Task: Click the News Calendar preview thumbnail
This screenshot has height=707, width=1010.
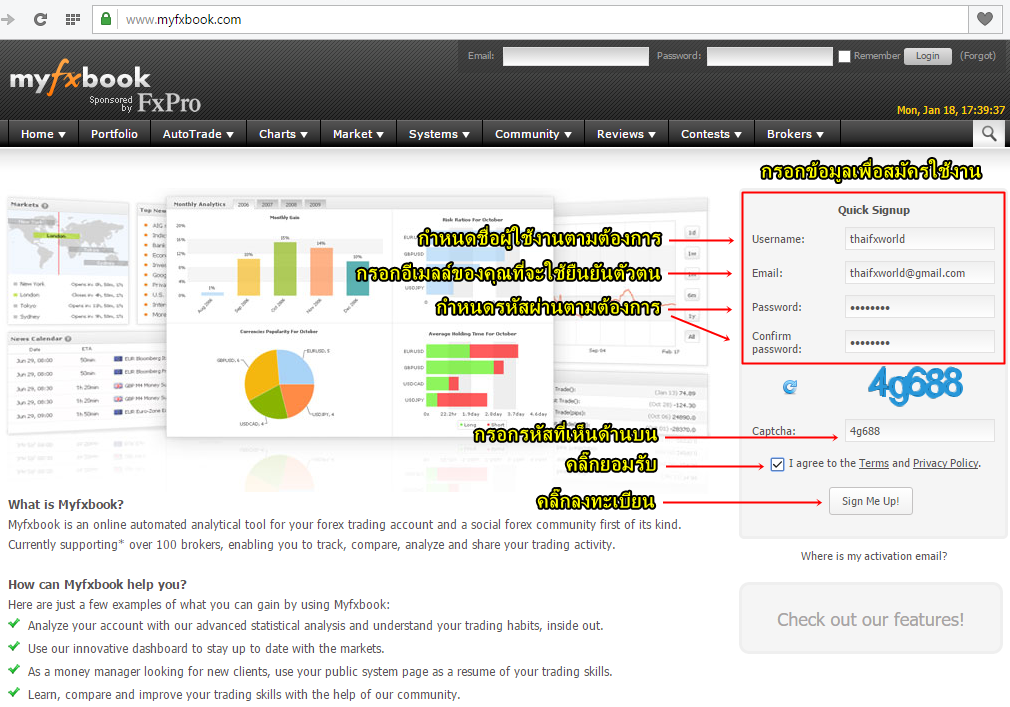Action: pos(86,380)
